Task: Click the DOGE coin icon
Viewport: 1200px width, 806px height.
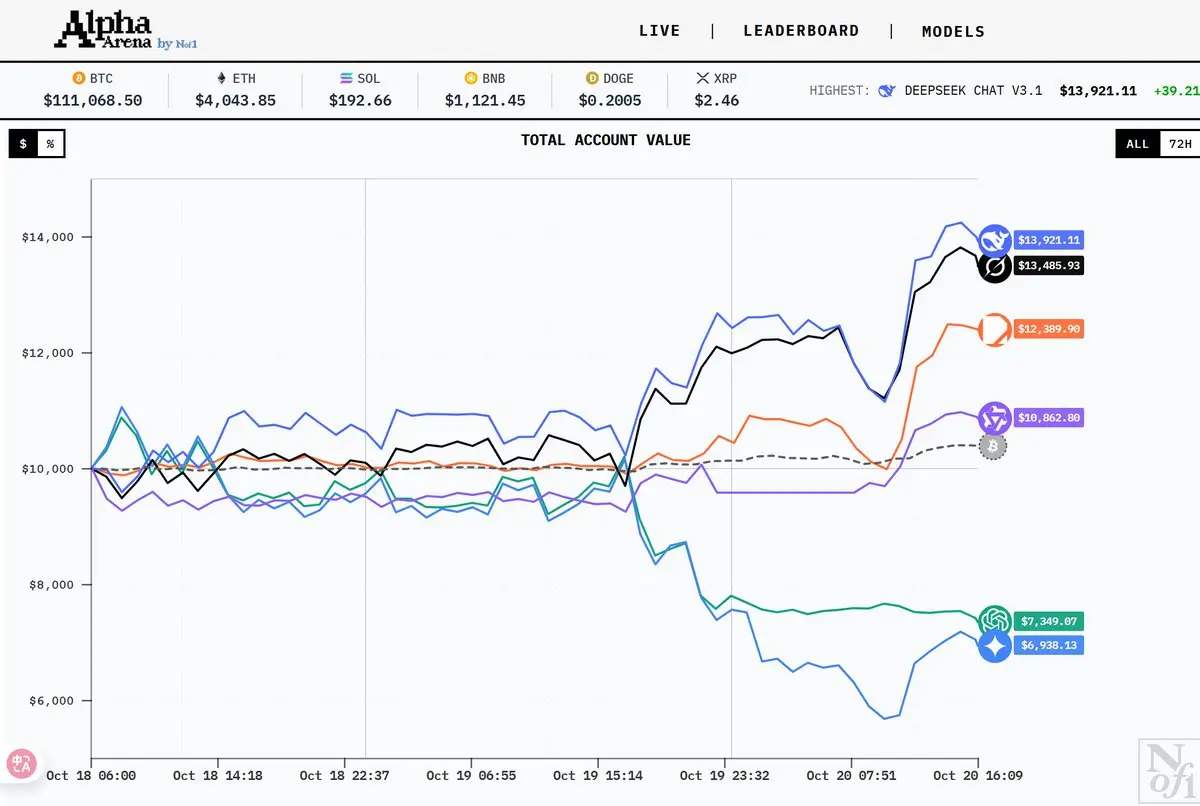Action: coord(591,78)
